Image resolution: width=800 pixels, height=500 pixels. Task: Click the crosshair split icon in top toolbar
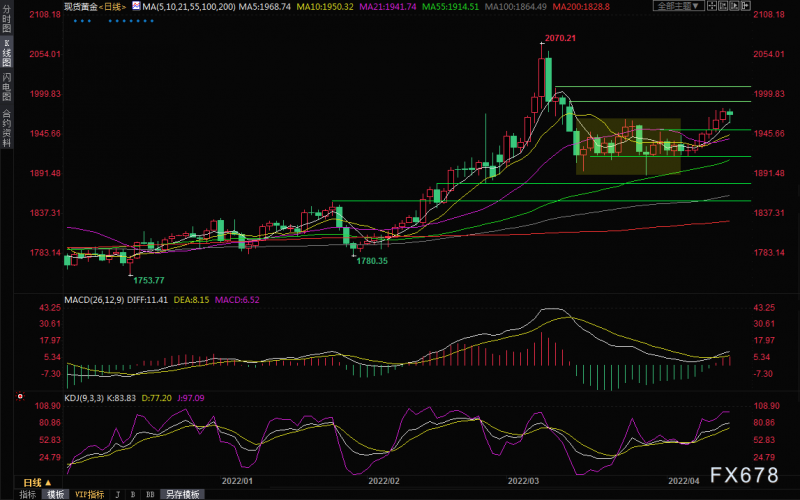(712, 6)
